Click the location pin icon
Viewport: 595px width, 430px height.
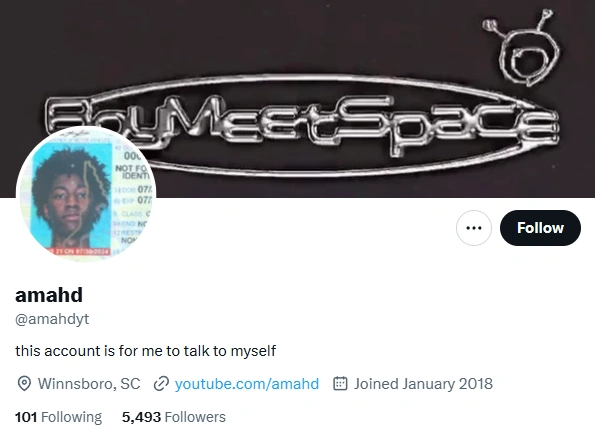[x=24, y=384]
